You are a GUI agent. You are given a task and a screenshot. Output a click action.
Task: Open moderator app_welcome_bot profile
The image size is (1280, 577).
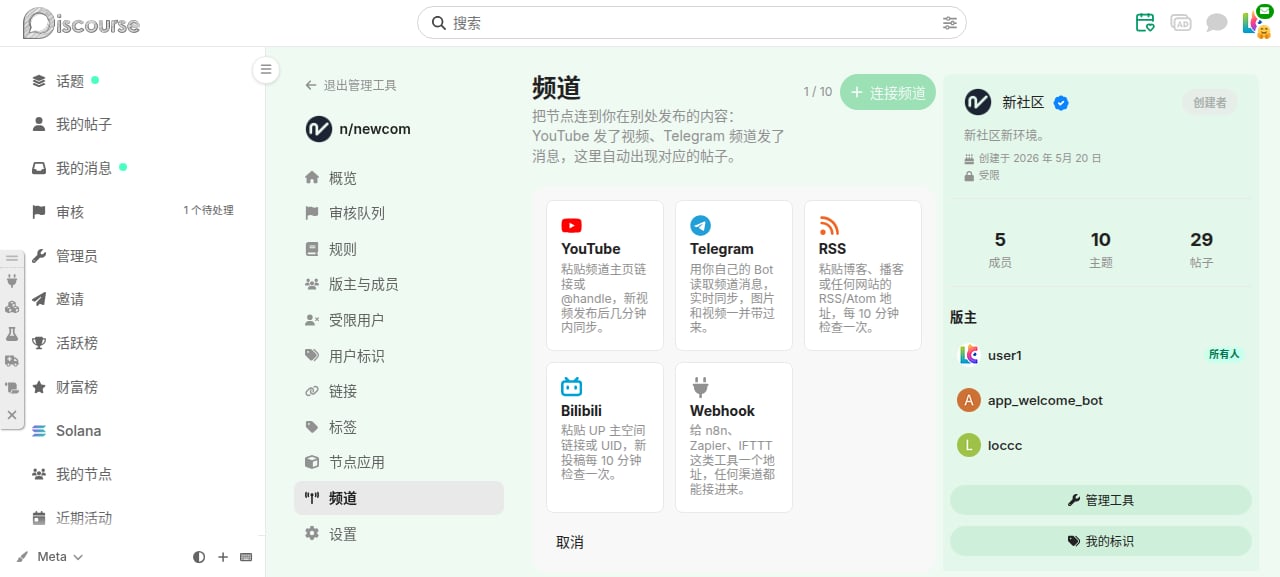pos(1045,400)
